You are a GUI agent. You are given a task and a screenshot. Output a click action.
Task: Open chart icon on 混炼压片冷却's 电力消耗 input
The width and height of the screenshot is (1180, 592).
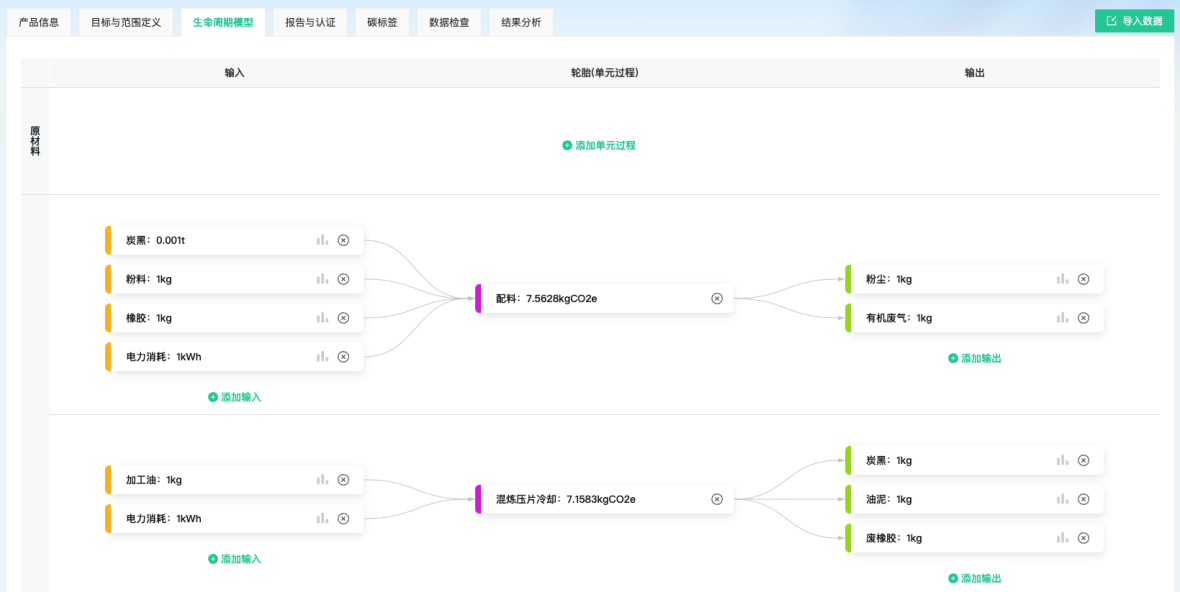[x=323, y=518]
